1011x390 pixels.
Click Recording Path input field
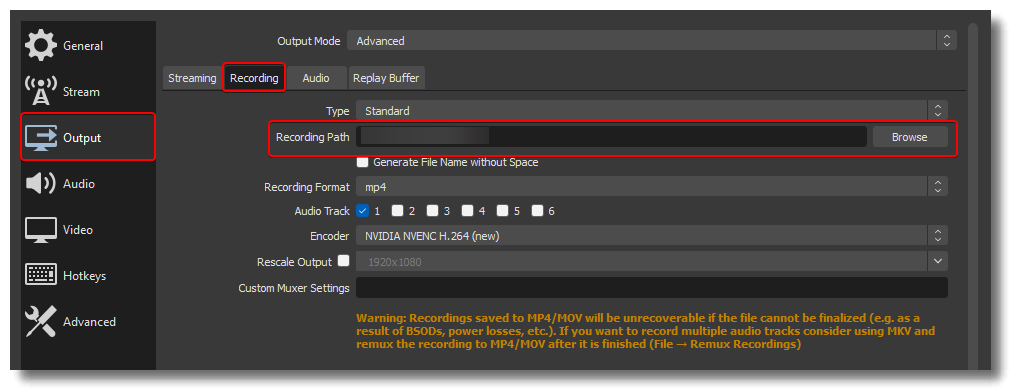point(611,137)
